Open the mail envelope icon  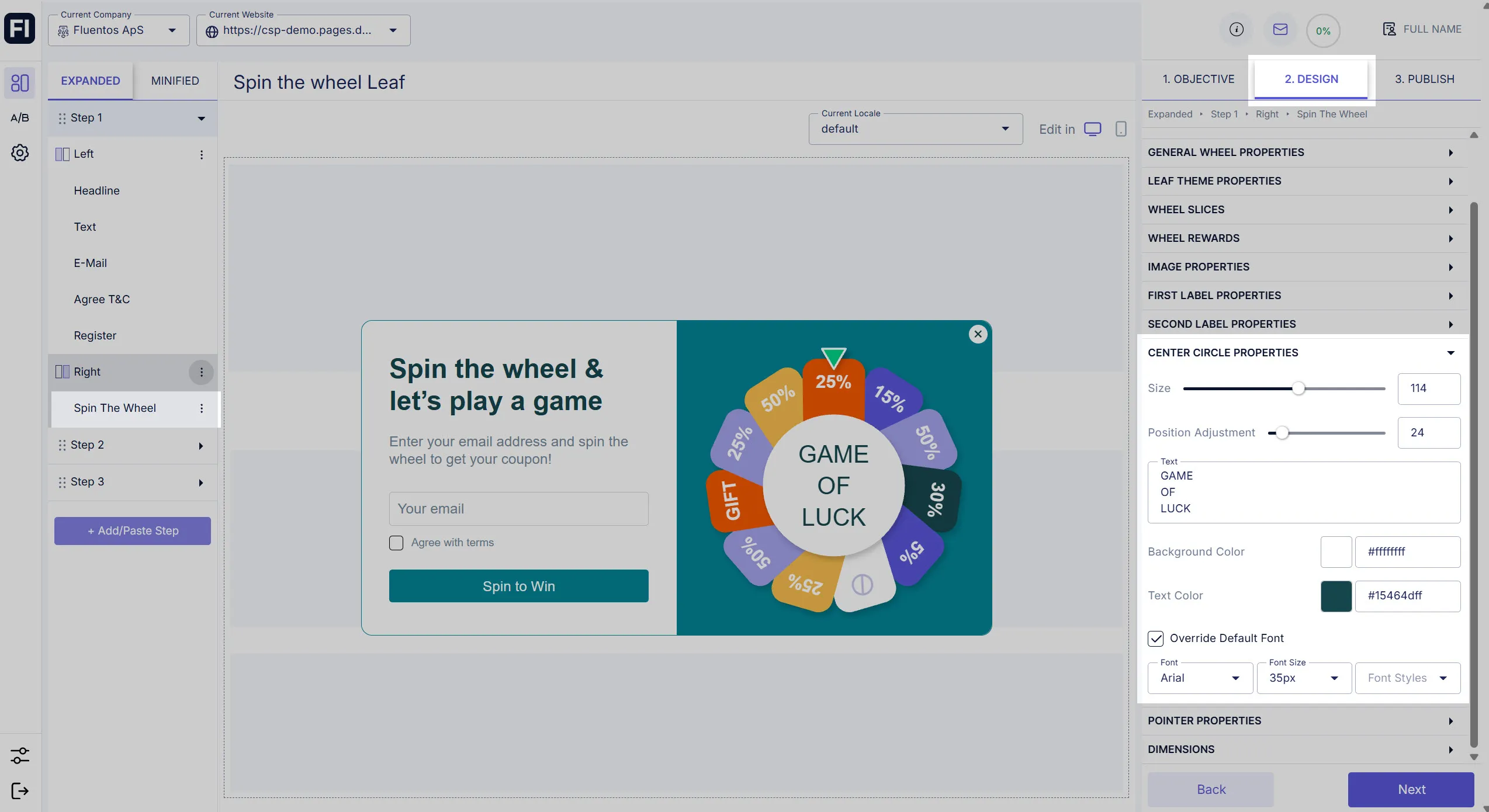point(1280,29)
